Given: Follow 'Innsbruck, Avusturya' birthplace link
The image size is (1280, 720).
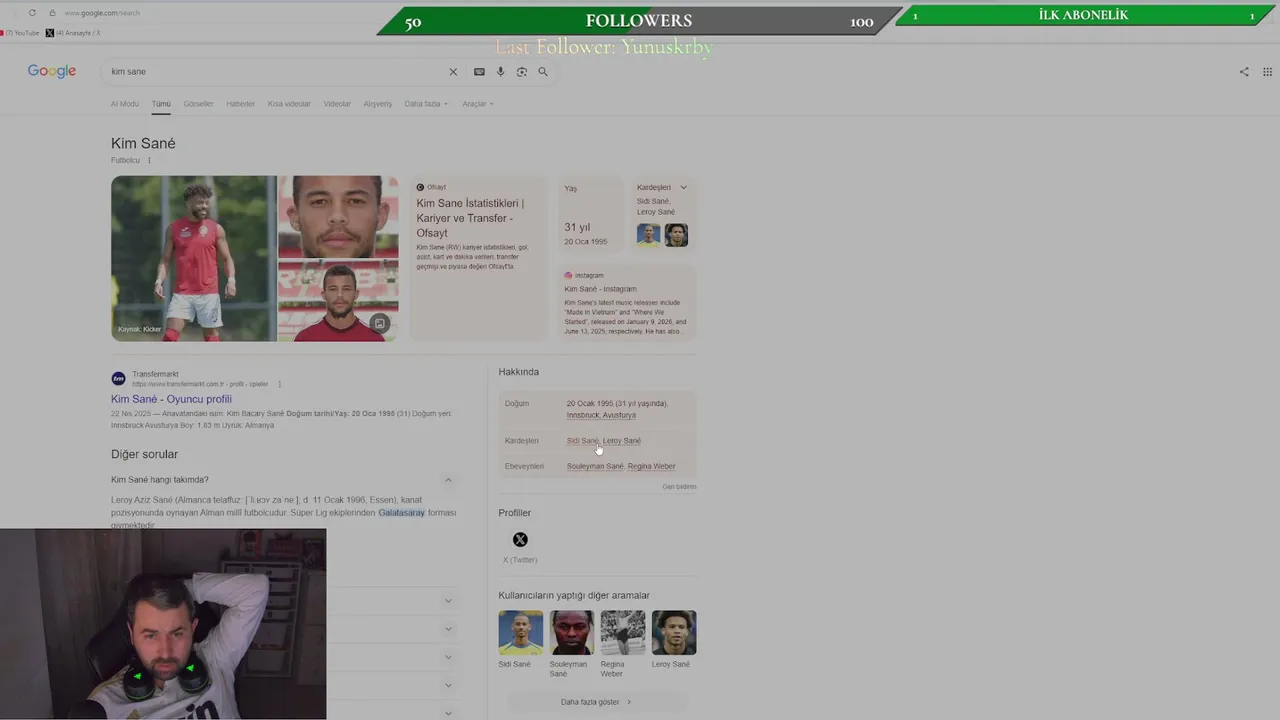Looking at the screenshot, I should [x=601, y=415].
